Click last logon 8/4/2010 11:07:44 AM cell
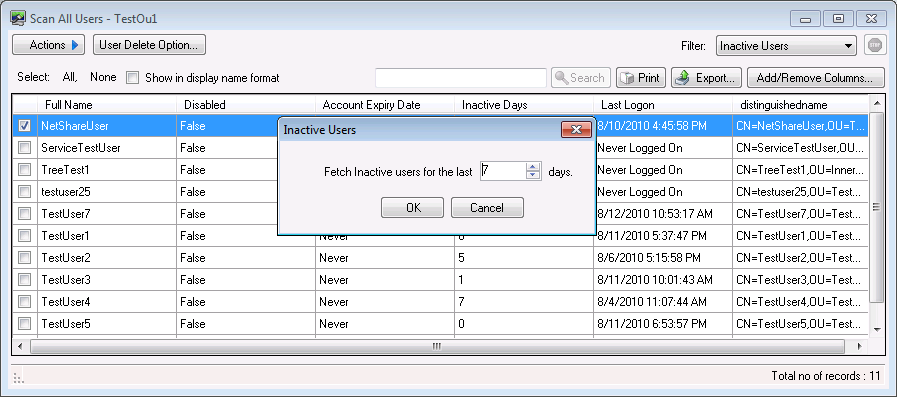 coord(663,302)
